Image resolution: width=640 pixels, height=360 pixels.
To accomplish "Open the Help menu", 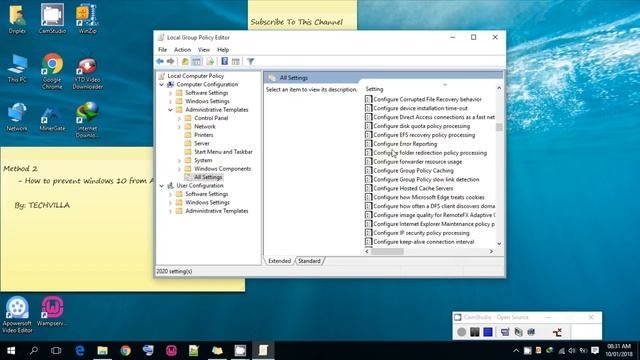I will click(223, 49).
